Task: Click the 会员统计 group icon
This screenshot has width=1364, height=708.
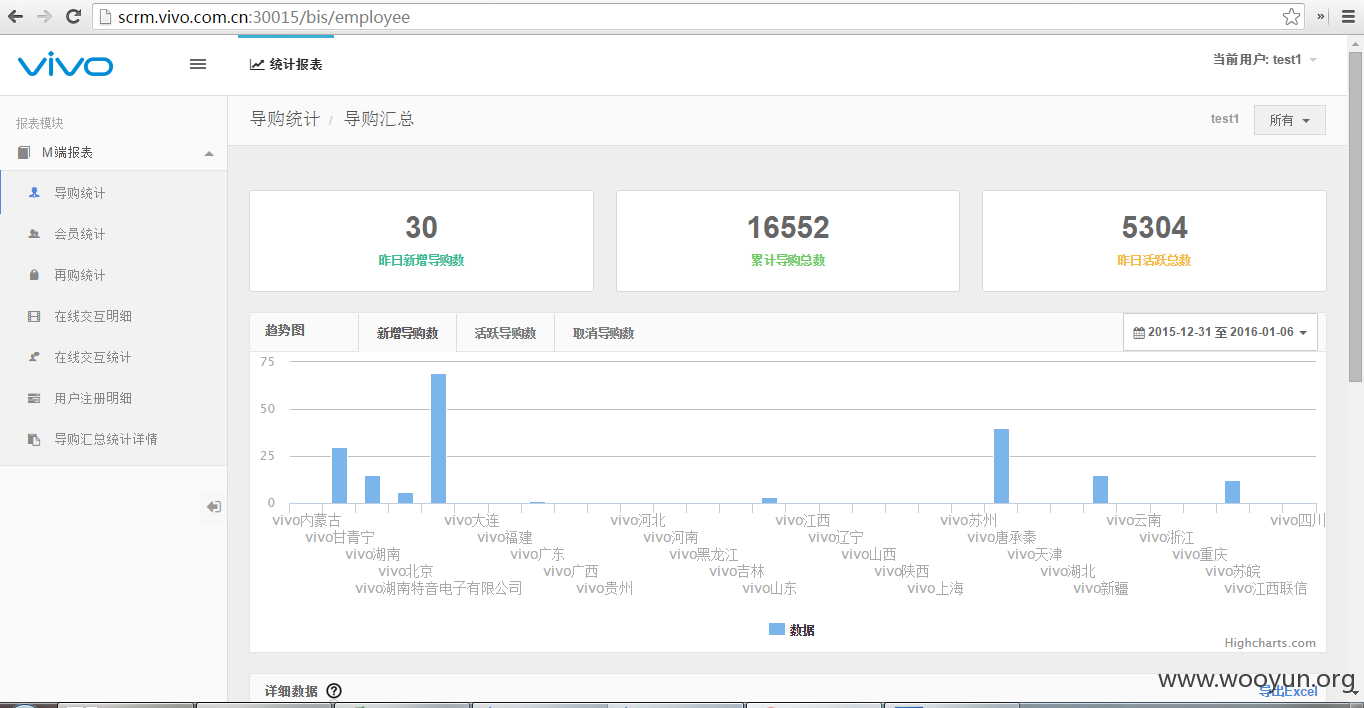Action: pos(34,234)
